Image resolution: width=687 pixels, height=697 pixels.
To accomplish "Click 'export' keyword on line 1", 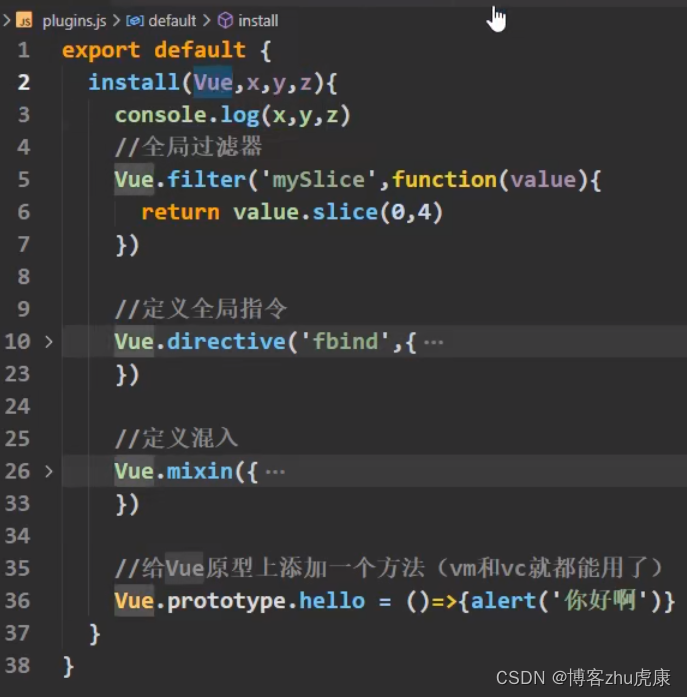I will click(x=101, y=50).
